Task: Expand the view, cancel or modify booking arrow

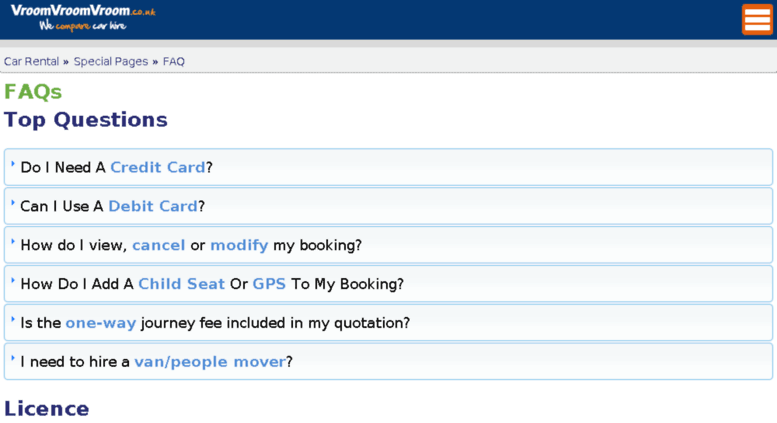Action: pos(13,241)
